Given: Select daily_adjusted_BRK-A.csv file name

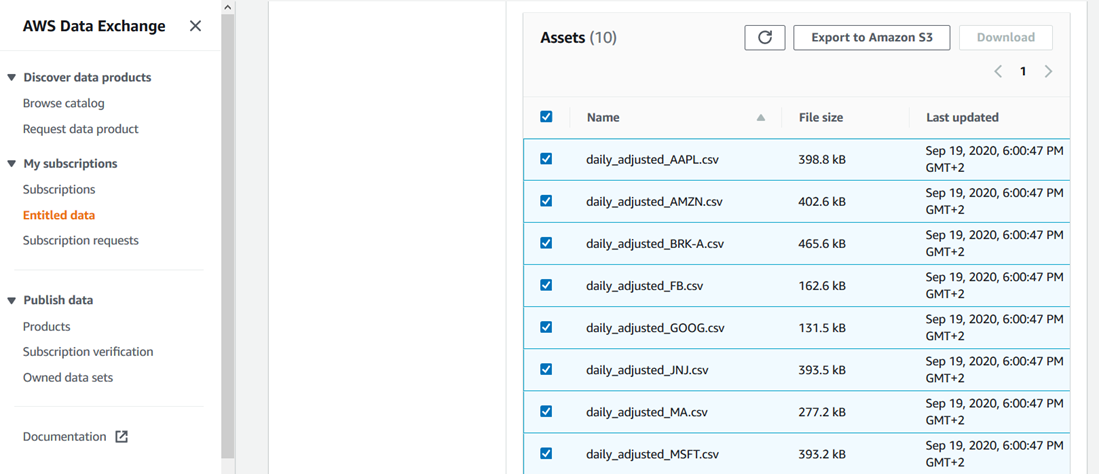Looking at the screenshot, I should (655, 243).
